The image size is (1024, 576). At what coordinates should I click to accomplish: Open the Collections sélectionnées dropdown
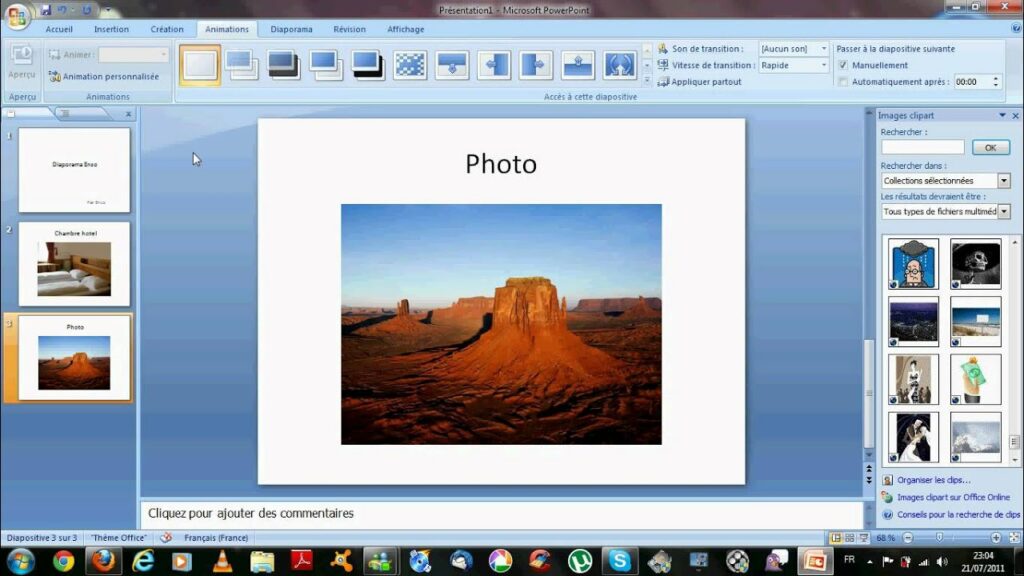[1002, 180]
